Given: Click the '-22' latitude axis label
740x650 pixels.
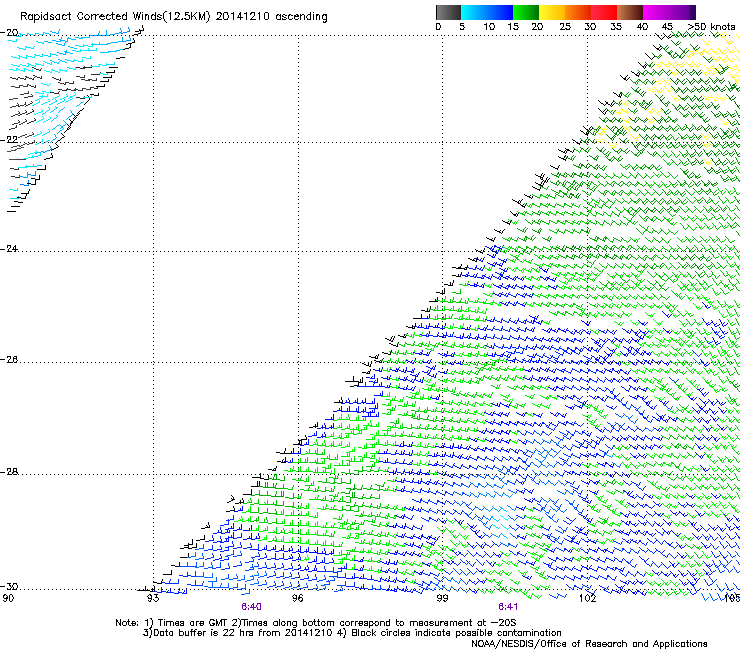Looking at the screenshot, I should click(9, 140).
